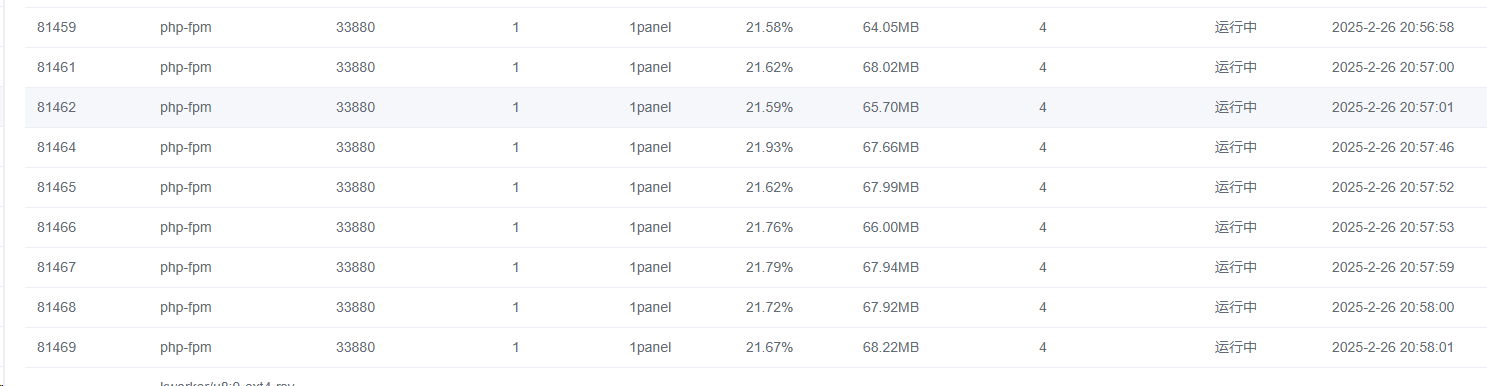The image size is (1487, 386).
Task: Select the php-fpm entry for PID 81465
Action: point(186,187)
